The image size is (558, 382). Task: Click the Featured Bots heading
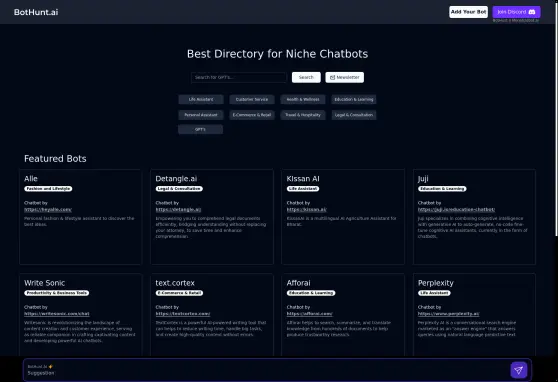[55, 159]
